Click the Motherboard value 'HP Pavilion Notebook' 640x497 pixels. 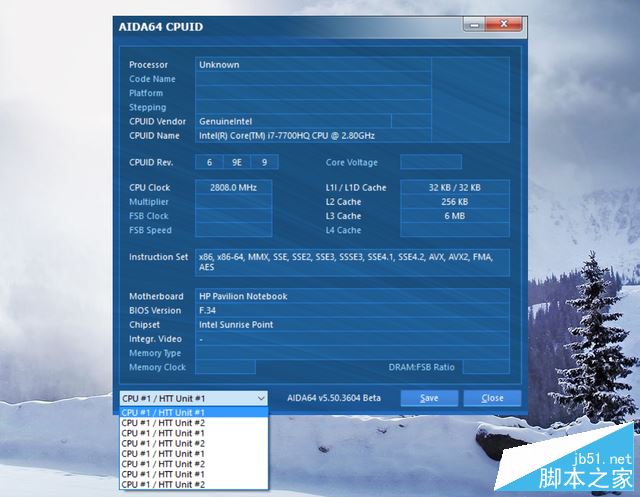pos(243,296)
